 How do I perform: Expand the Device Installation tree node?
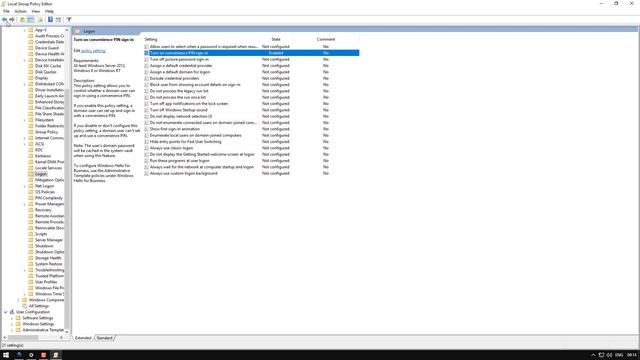pos(24,60)
